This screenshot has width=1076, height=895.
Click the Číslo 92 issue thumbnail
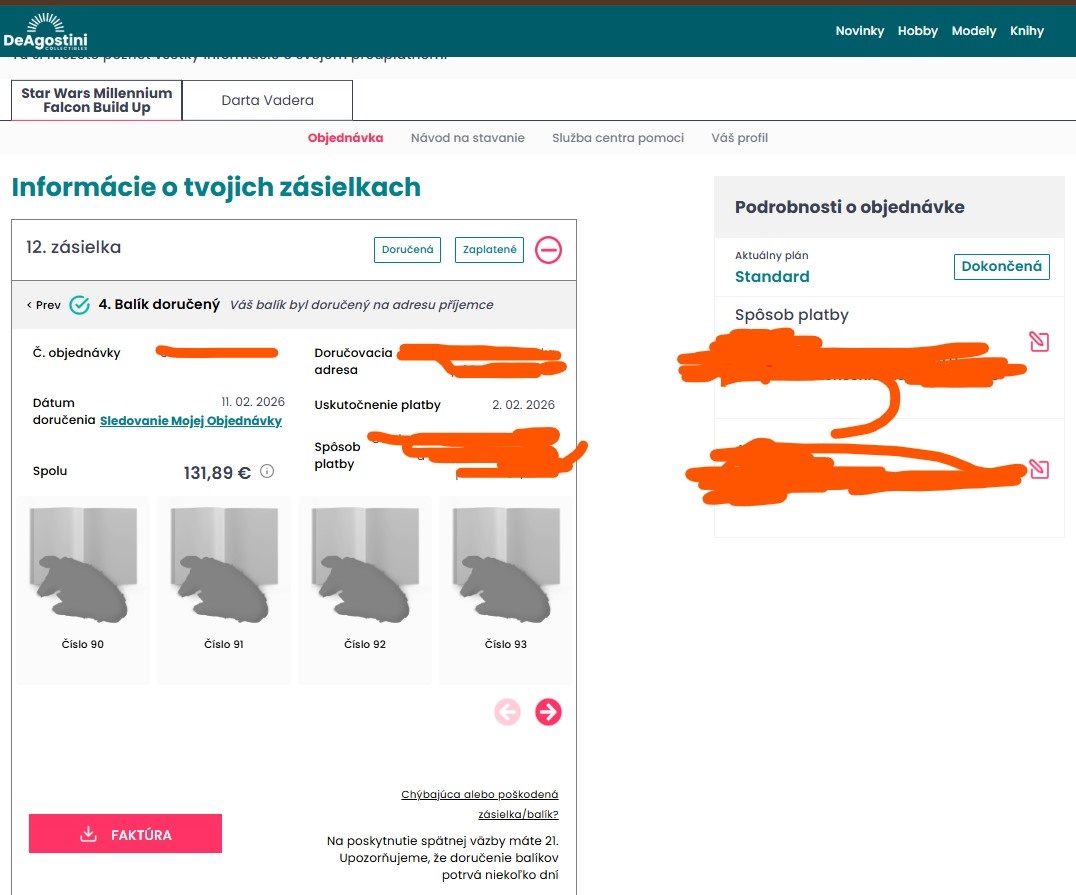(365, 580)
